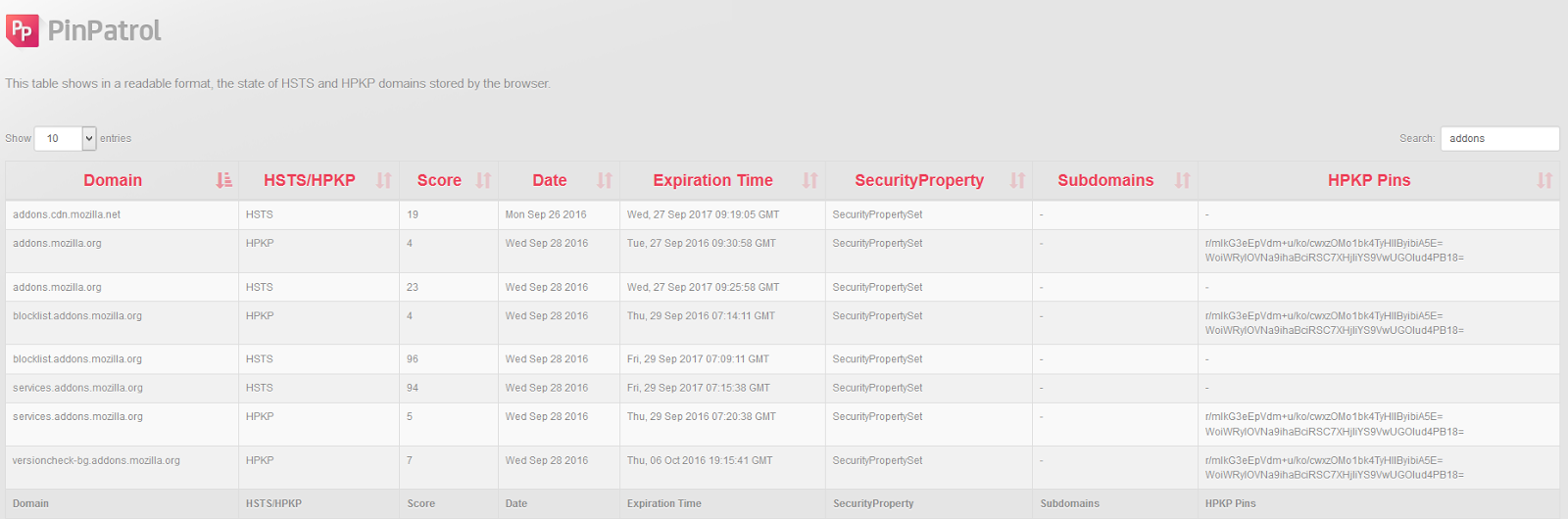Click the Domain column sort icon
This screenshot has width=1568, height=519.
click(224, 180)
